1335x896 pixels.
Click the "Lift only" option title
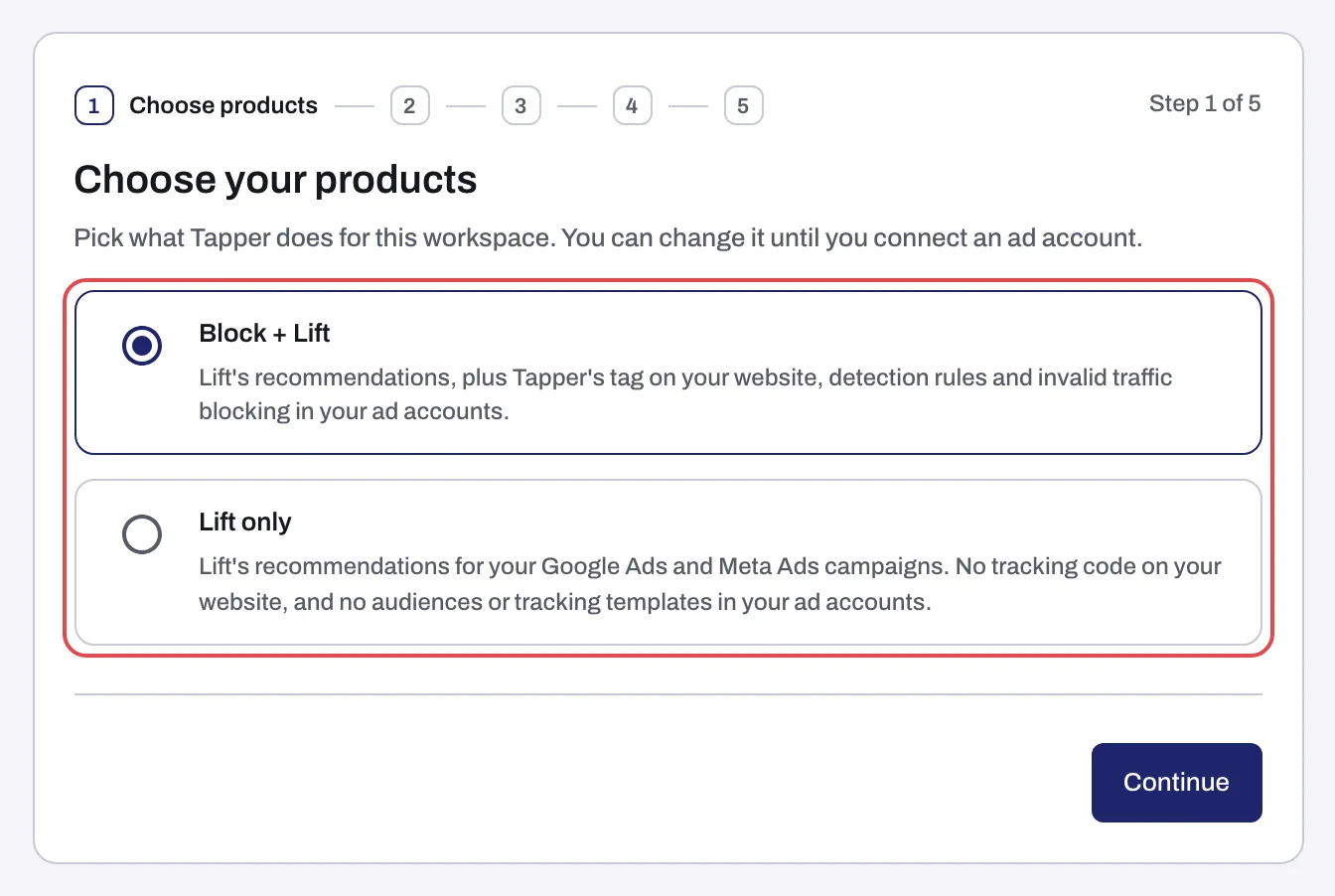coord(245,522)
